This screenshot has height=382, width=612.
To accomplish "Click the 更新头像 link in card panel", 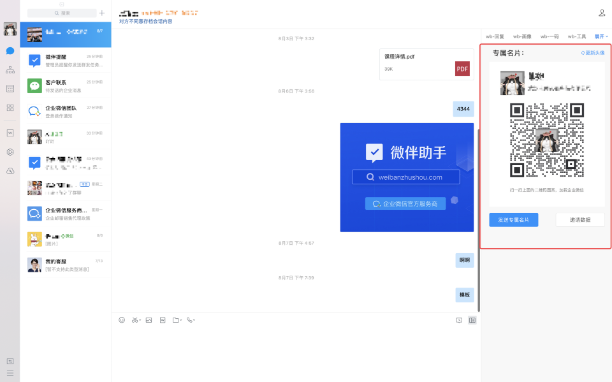I will [x=592, y=53].
